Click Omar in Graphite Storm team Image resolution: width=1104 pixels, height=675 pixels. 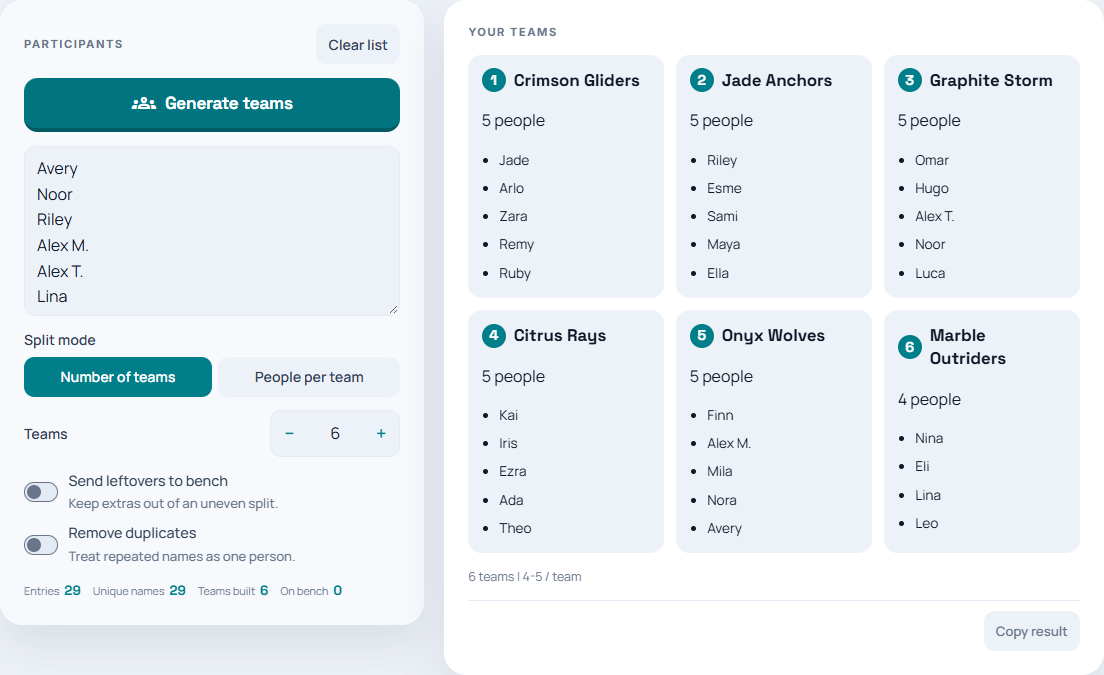tap(932, 160)
